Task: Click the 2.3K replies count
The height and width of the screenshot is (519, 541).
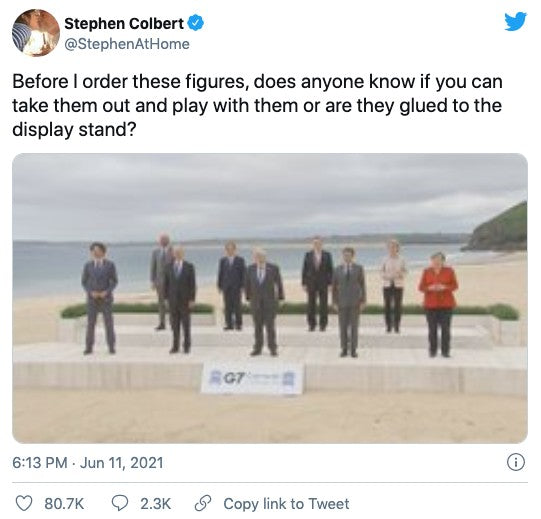Action: coord(155,504)
